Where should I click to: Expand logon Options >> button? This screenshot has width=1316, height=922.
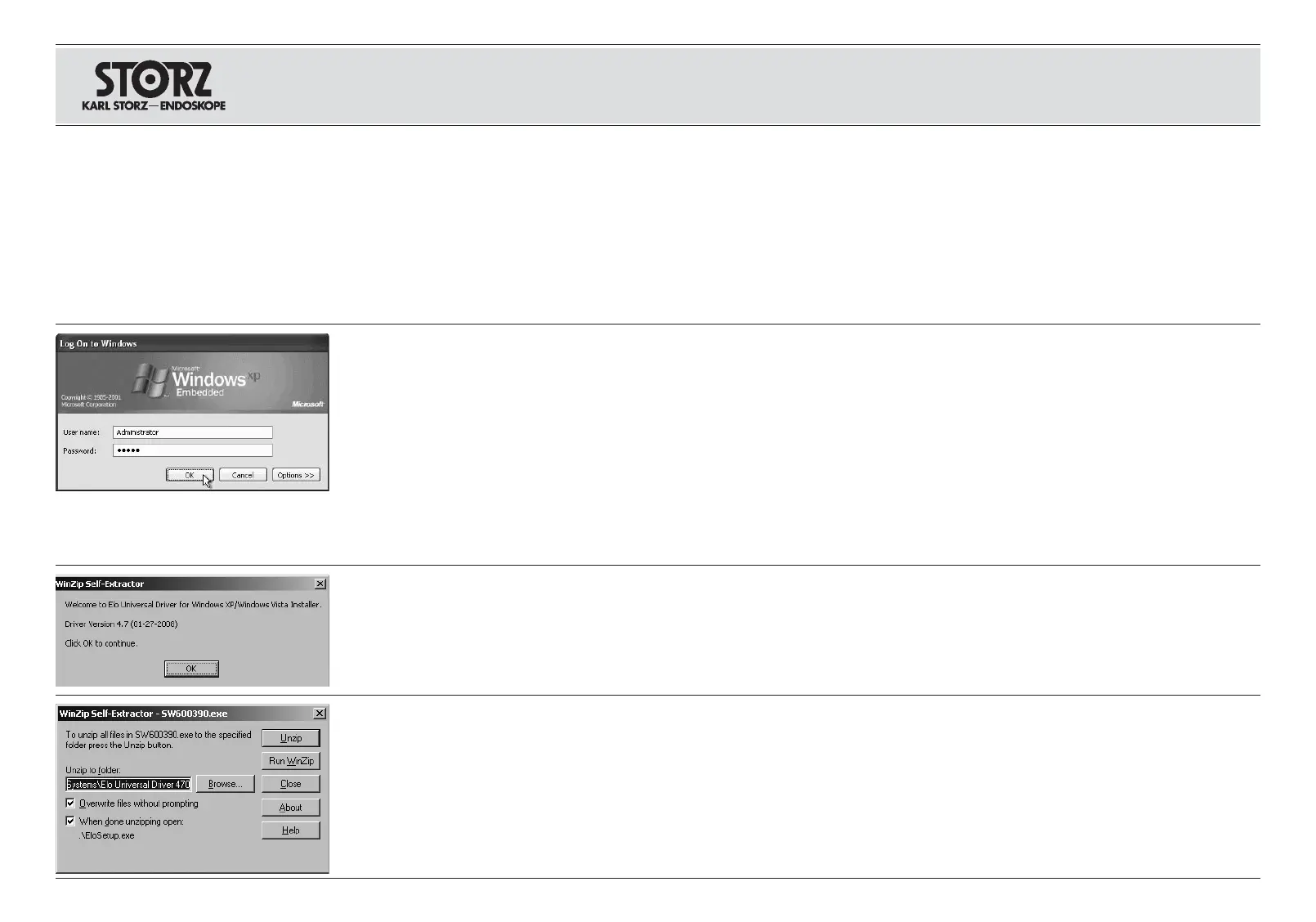click(x=296, y=475)
